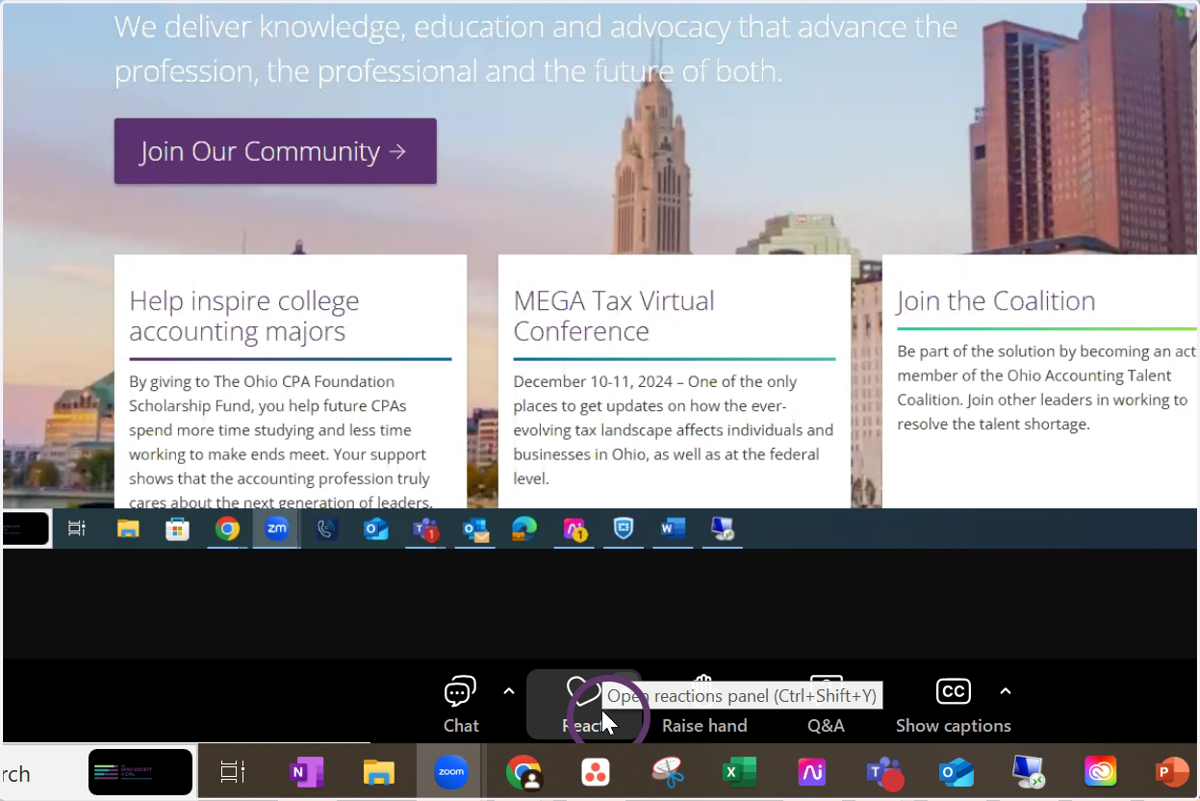Open Chrome with profile on bottom taskbar
The width and height of the screenshot is (1200, 801).
click(x=523, y=772)
